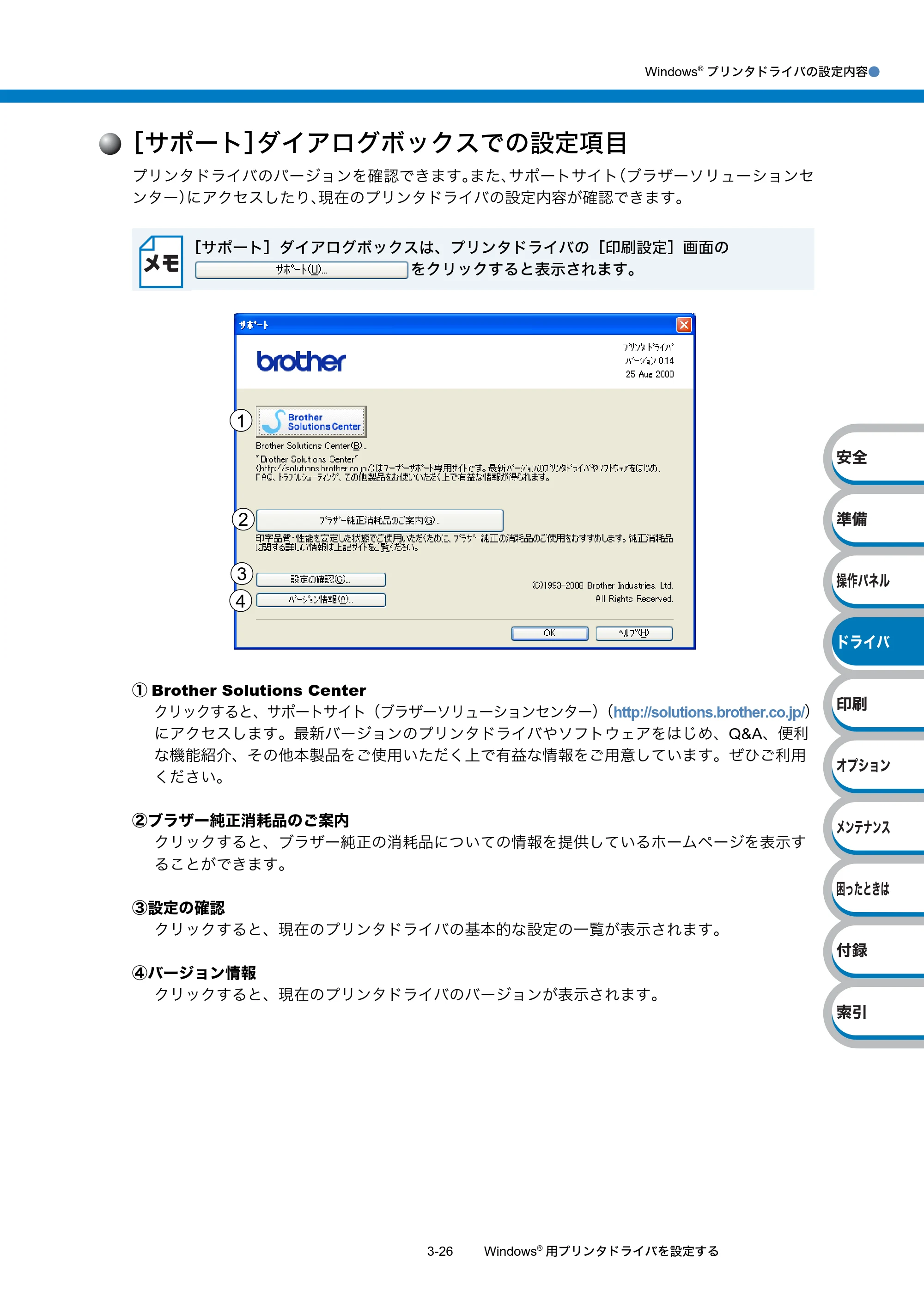The width and height of the screenshot is (924, 1308).
Task: Click the brother logo in dialog header
Action: [x=301, y=361]
